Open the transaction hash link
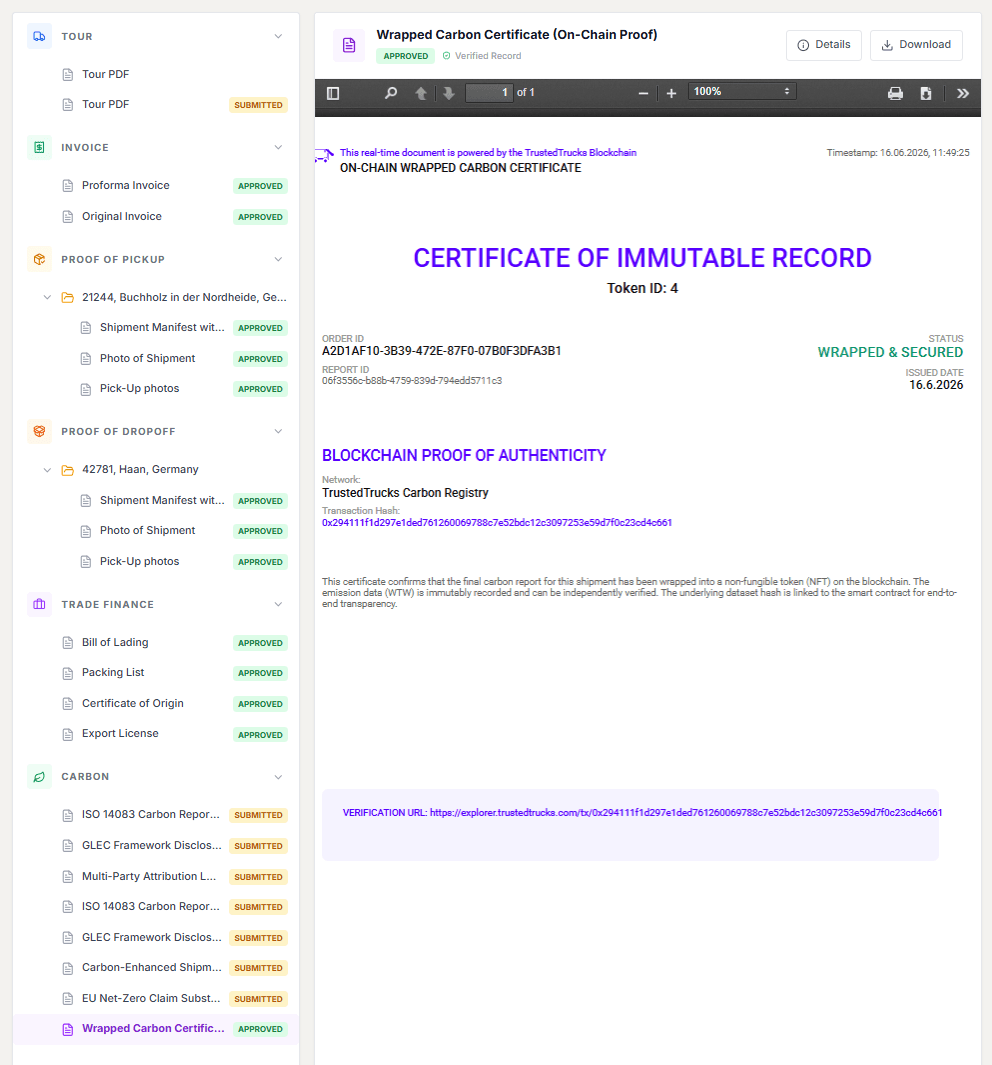Image resolution: width=992 pixels, height=1065 pixels. (x=496, y=523)
